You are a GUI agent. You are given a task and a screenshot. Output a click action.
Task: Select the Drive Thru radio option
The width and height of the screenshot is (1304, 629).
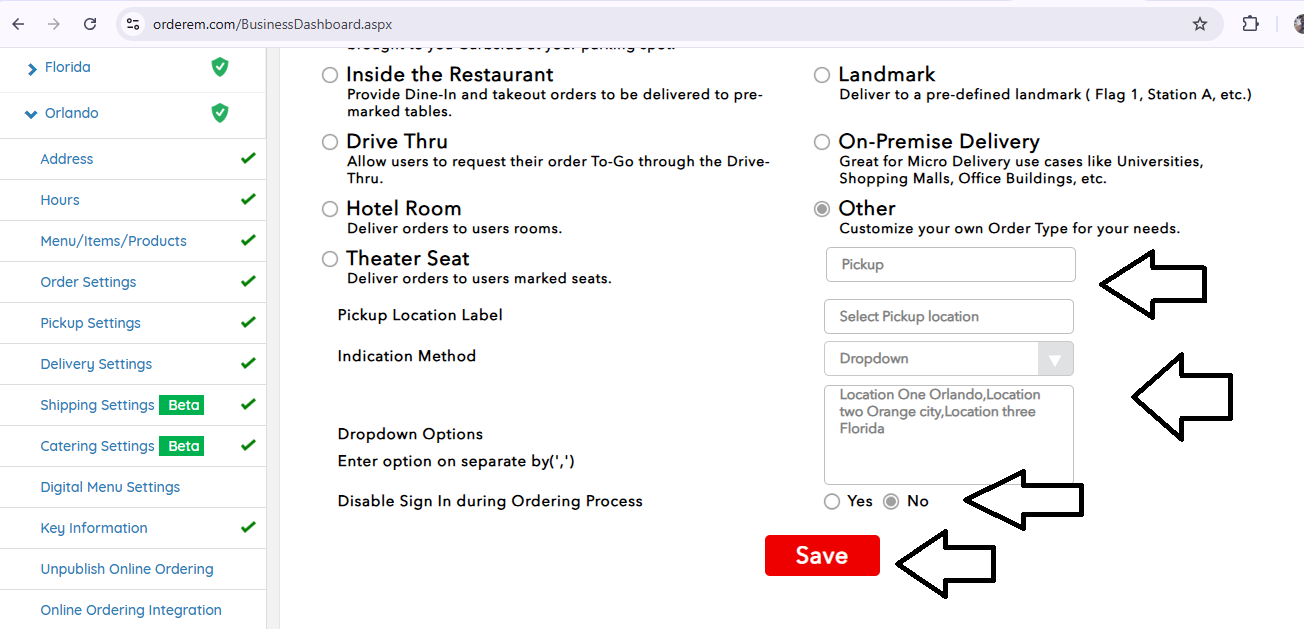tap(330, 142)
